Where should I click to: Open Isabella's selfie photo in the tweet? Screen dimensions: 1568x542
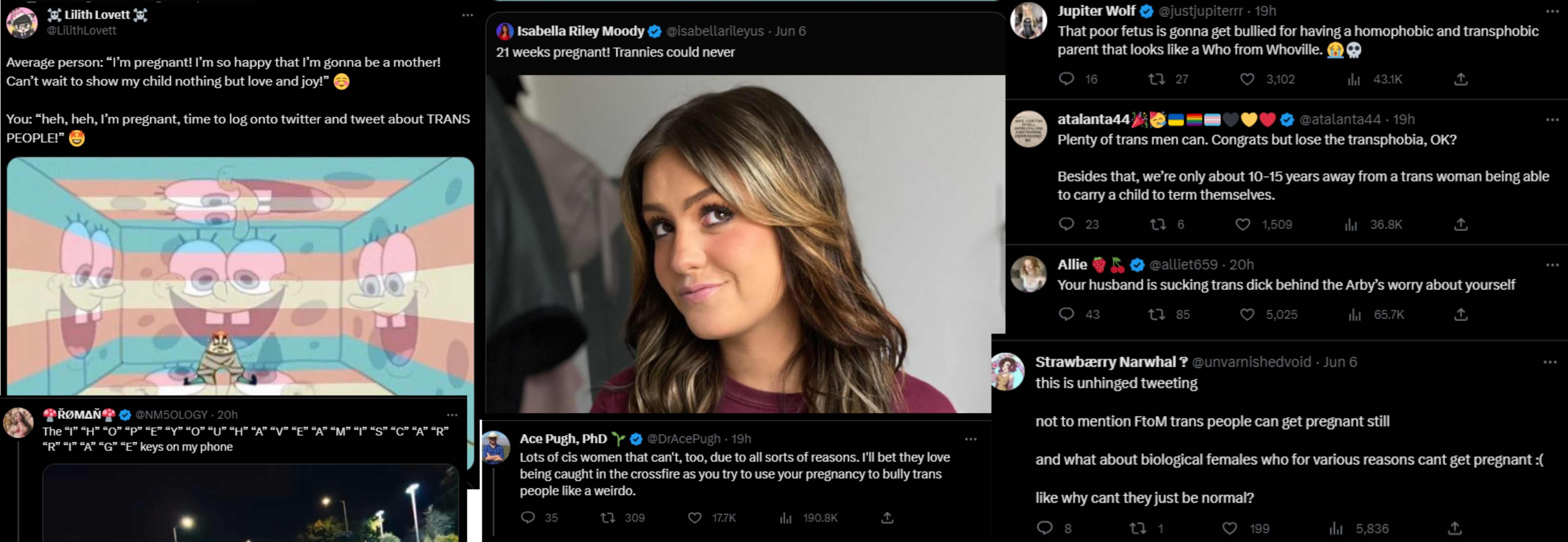pos(745,243)
